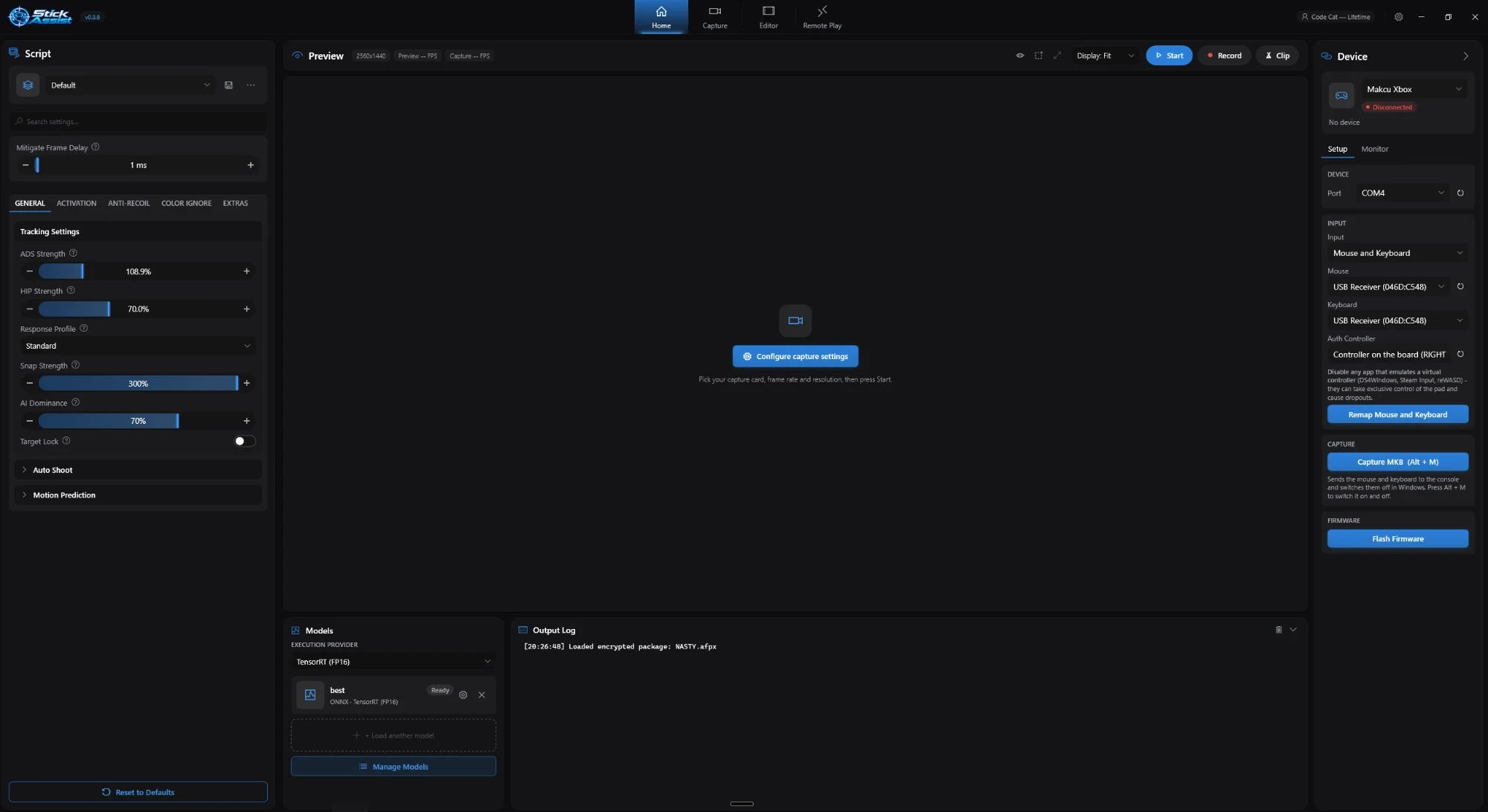
Task: Click the Makcu Xbox controller icon
Action: [1341, 96]
